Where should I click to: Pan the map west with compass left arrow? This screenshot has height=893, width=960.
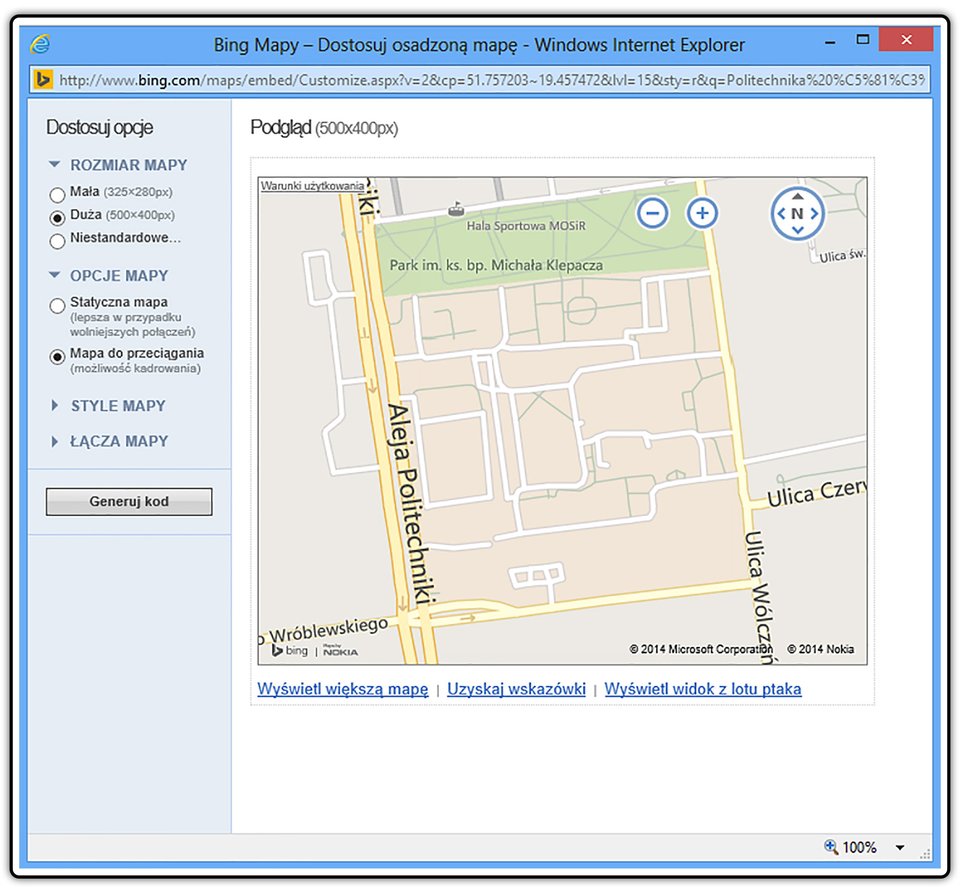(x=781, y=213)
